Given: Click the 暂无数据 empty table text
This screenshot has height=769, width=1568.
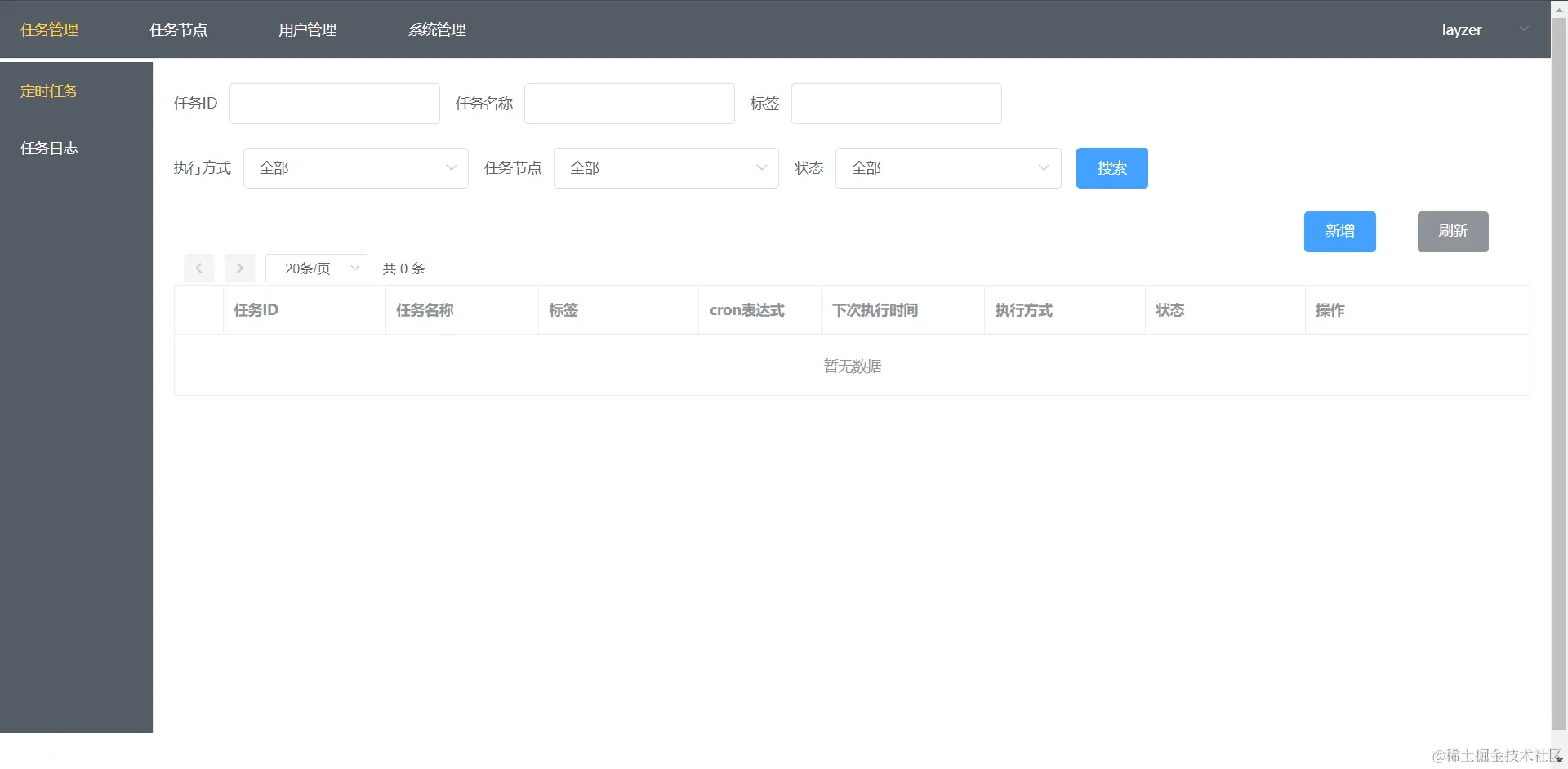Looking at the screenshot, I should (x=852, y=367).
